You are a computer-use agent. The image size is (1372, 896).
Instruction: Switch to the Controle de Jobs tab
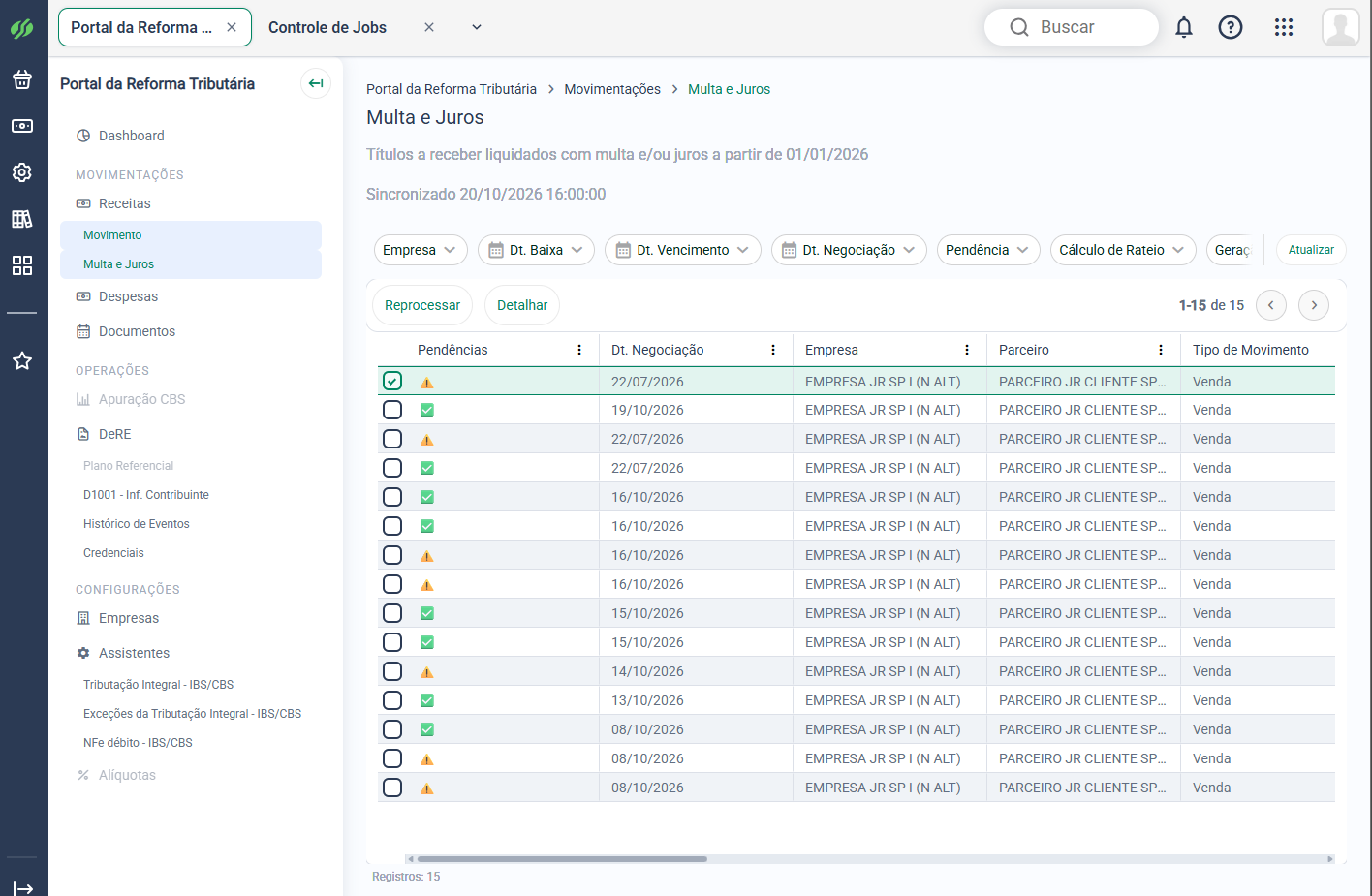point(327,27)
